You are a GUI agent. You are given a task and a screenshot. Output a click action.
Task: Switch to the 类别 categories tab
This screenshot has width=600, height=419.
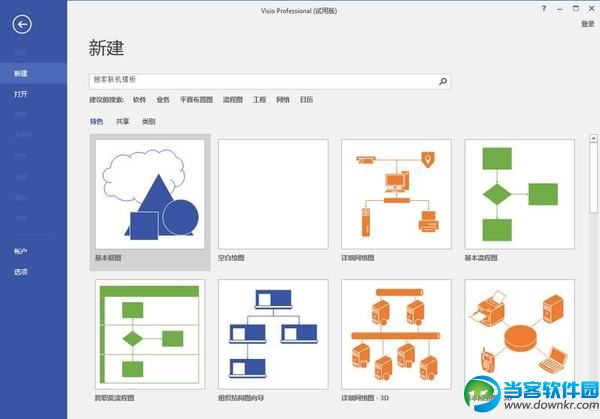click(x=148, y=122)
